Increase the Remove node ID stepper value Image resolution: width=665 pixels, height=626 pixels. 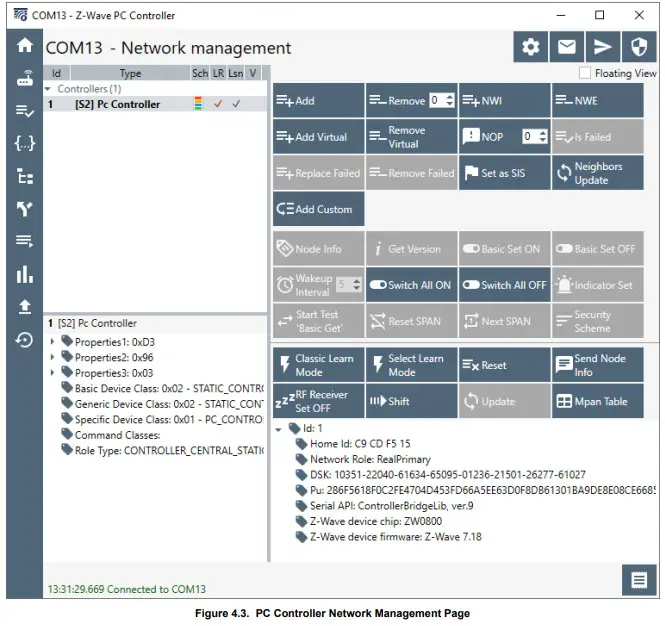point(450,97)
